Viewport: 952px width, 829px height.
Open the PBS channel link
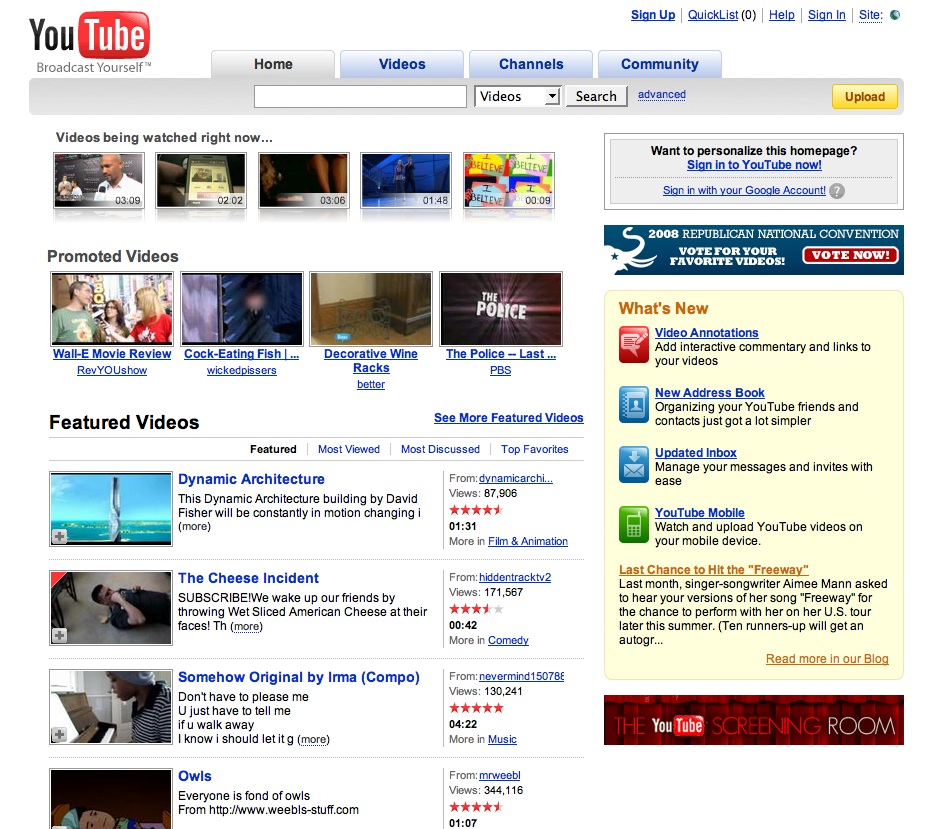(x=500, y=370)
